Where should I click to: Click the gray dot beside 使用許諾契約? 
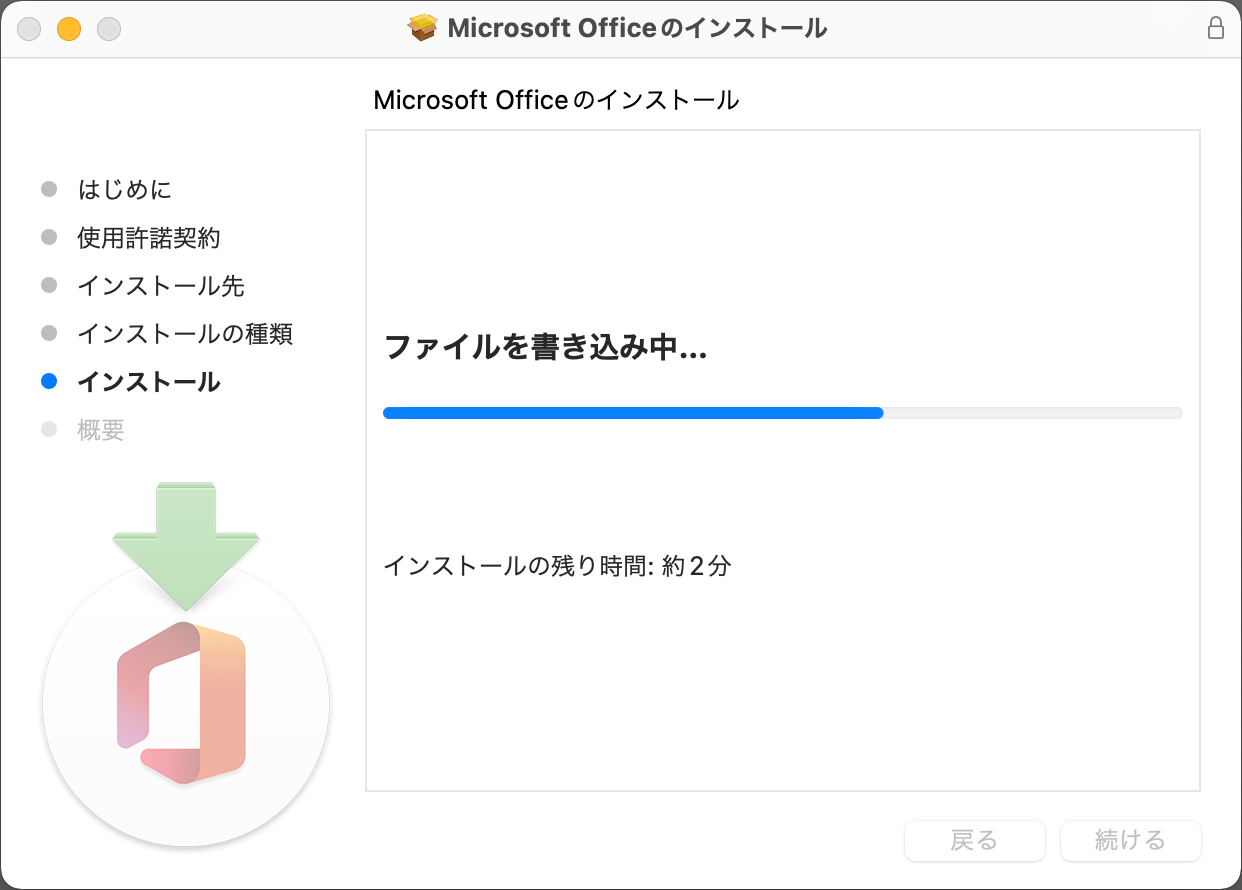click(x=50, y=237)
